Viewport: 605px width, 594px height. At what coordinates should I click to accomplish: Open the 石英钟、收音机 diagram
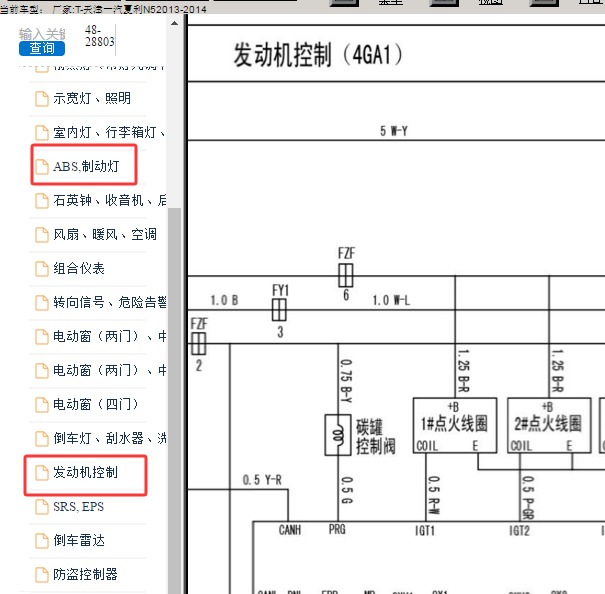point(110,200)
